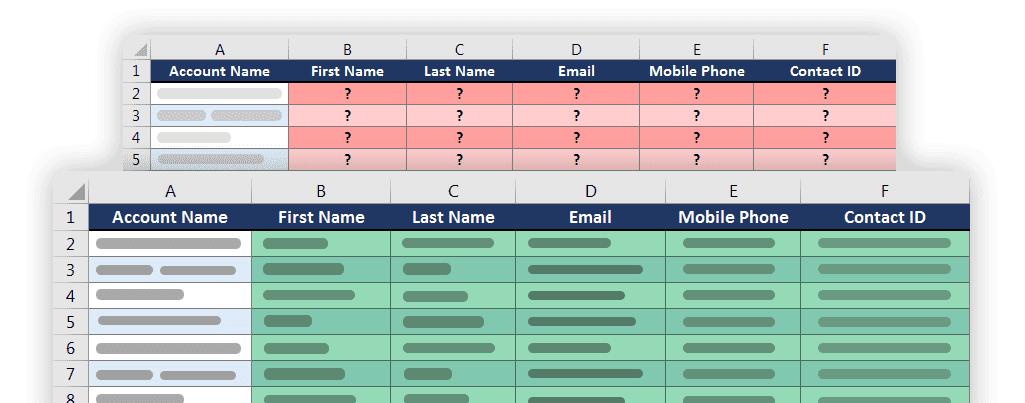This screenshot has height=403, width=1025.
Task: Select blurred account cell A4 in red sheet
Action: 220,138
